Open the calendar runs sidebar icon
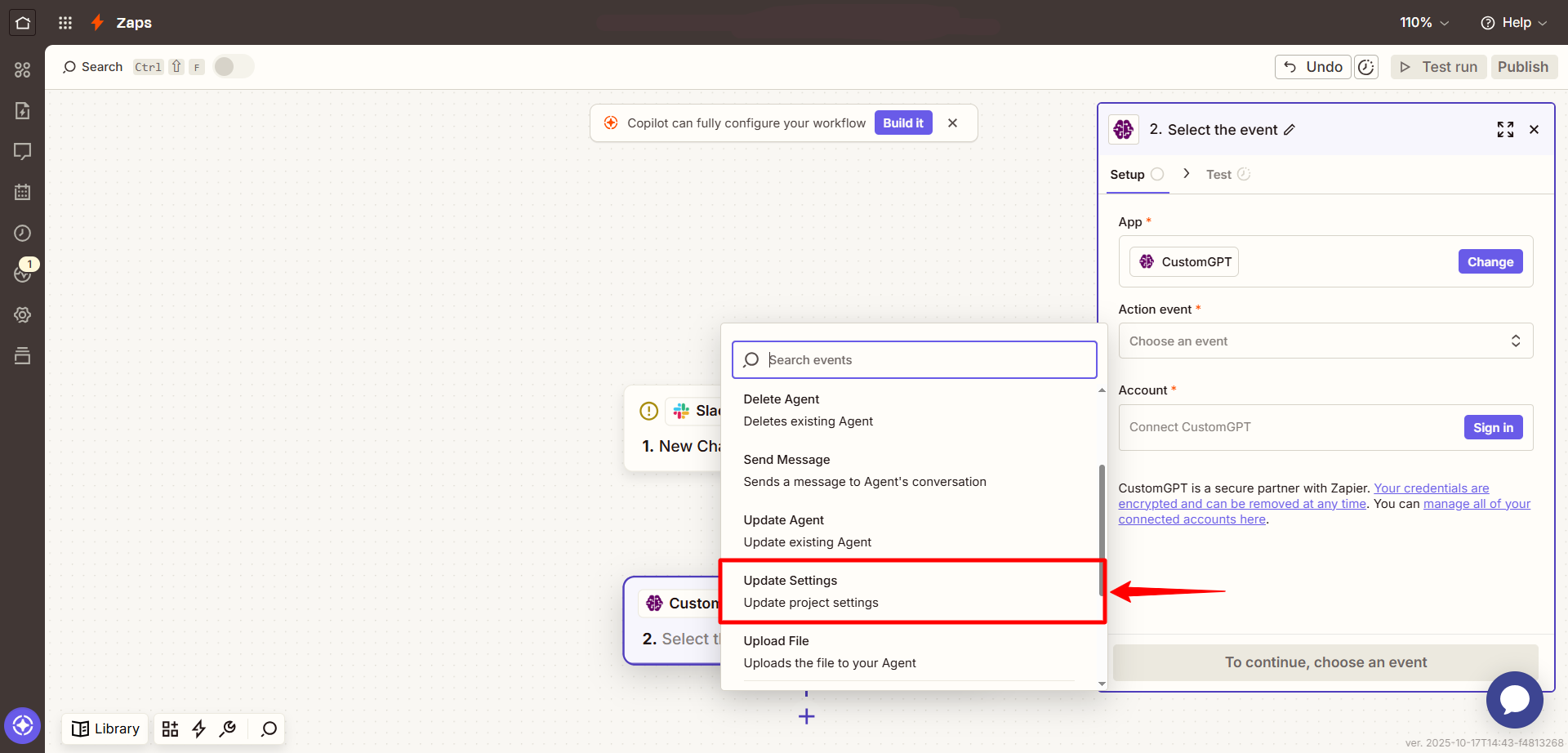The image size is (1568, 753). pyautogui.click(x=22, y=193)
